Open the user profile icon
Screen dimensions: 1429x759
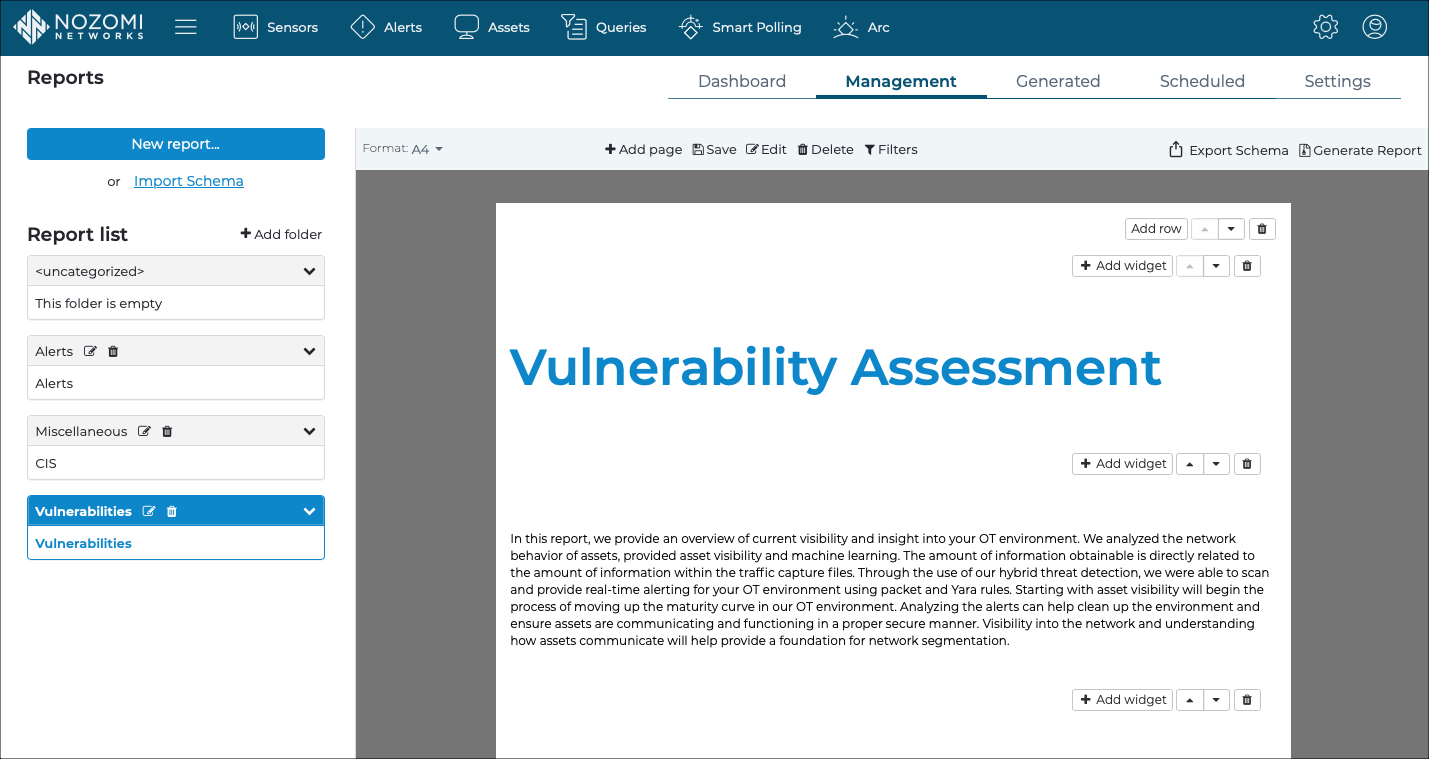pyautogui.click(x=1375, y=27)
